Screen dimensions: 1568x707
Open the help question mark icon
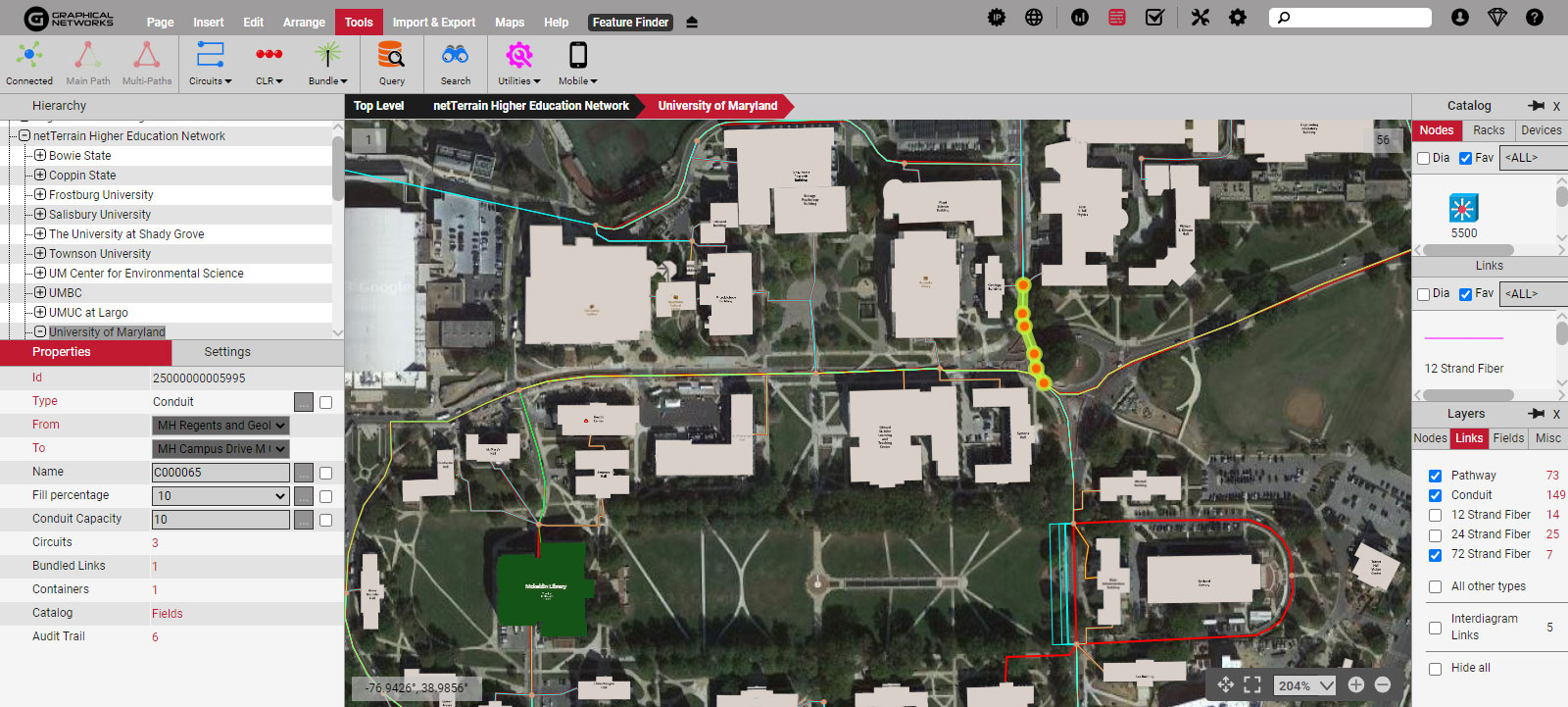pyautogui.click(x=1535, y=18)
